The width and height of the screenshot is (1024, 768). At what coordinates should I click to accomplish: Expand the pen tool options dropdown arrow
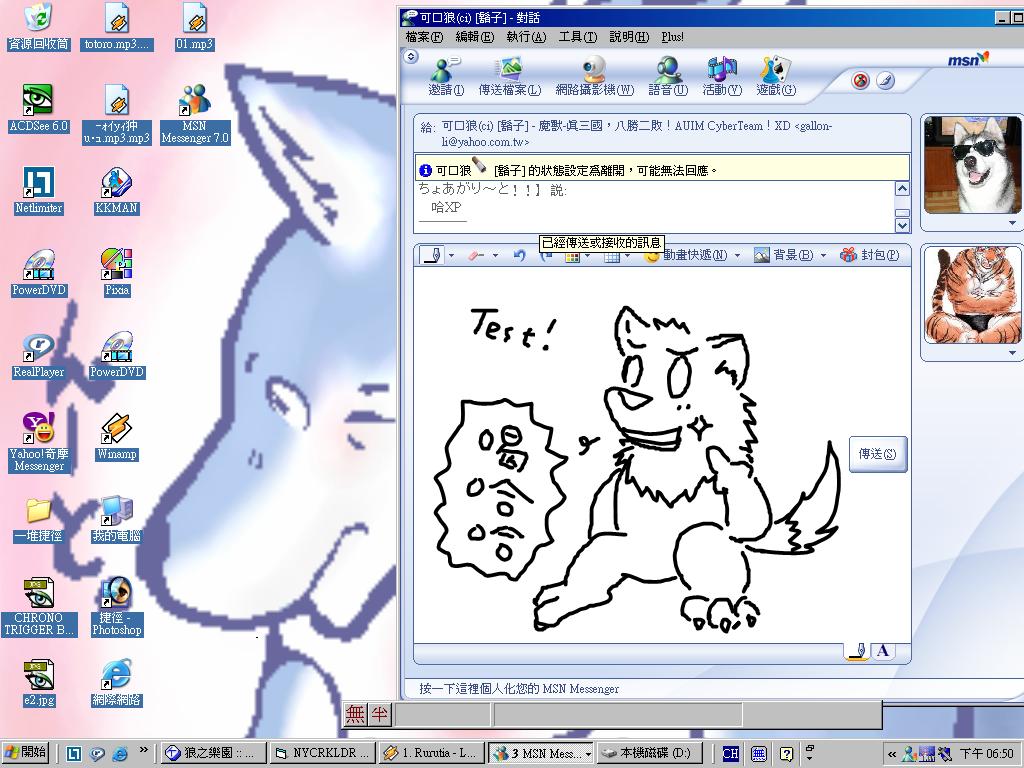click(451, 256)
